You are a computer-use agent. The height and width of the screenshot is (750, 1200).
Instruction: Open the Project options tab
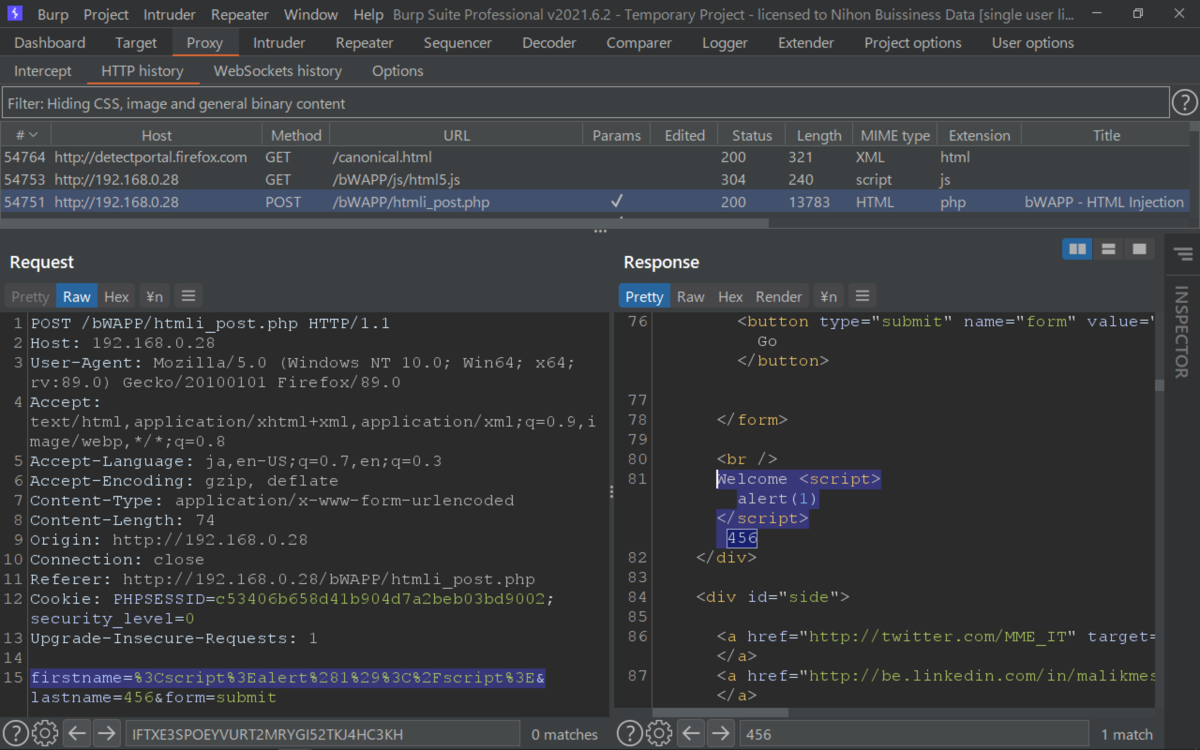pyautogui.click(x=913, y=43)
